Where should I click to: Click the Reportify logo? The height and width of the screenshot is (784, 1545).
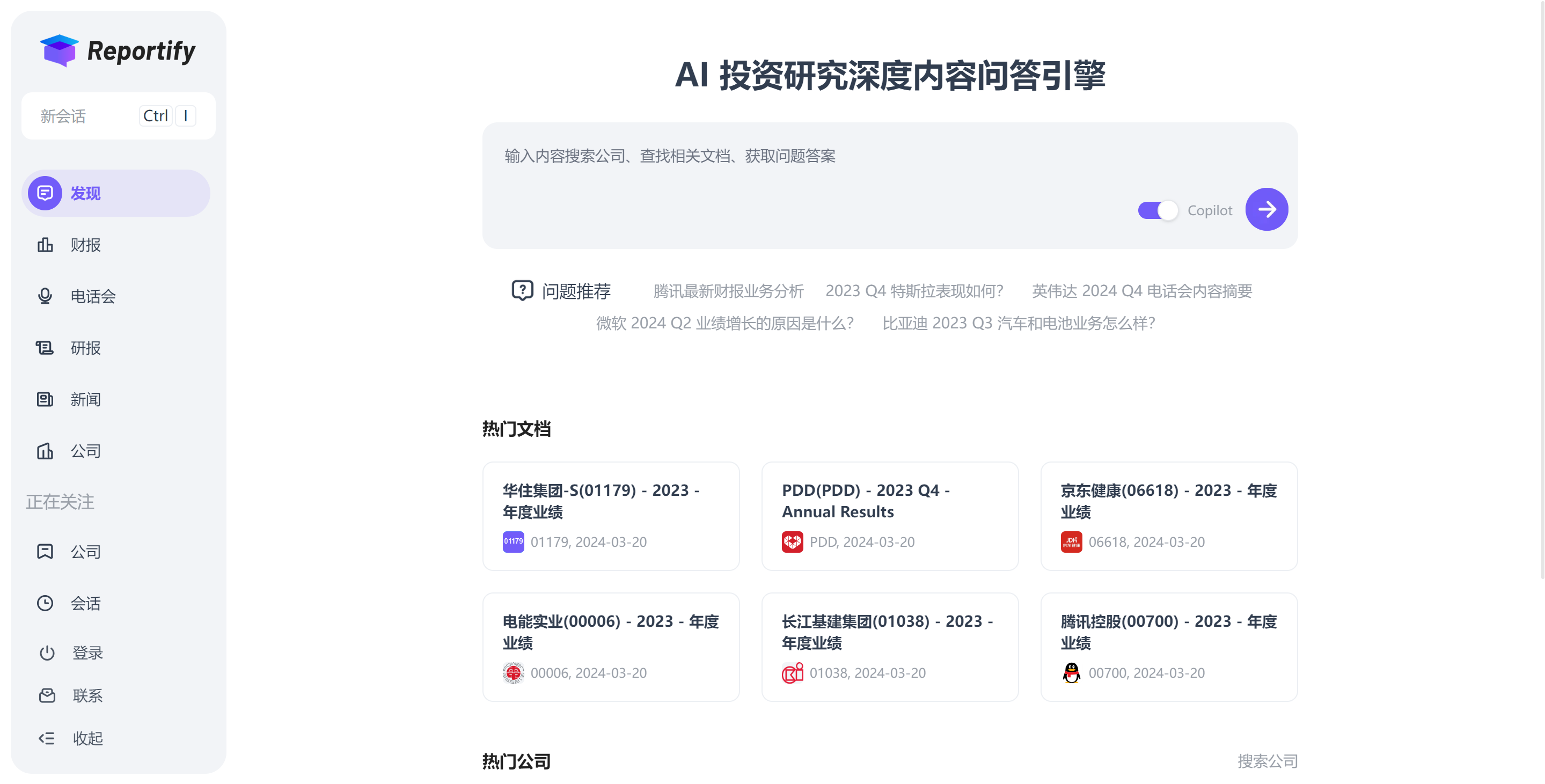pyautogui.click(x=118, y=51)
